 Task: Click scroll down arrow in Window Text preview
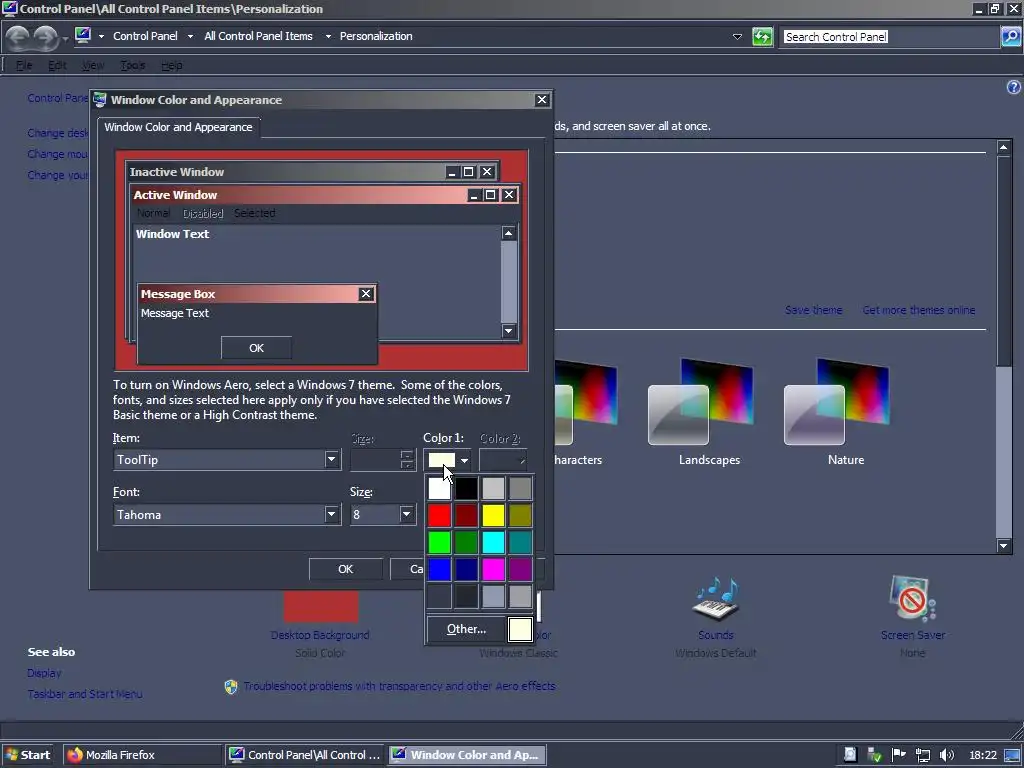pos(509,331)
